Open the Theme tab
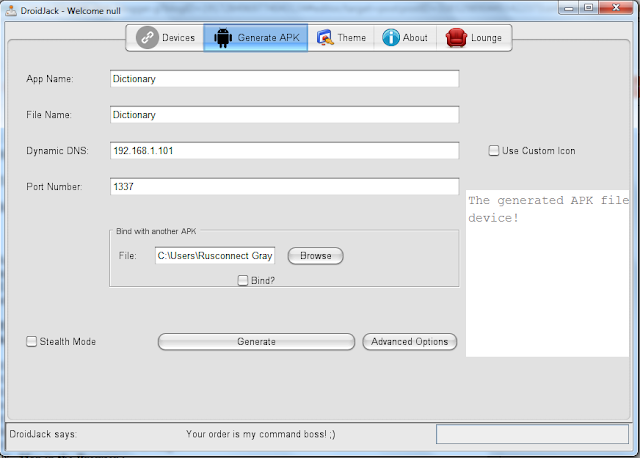The height and width of the screenshot is (458, 640). point(341,38)
